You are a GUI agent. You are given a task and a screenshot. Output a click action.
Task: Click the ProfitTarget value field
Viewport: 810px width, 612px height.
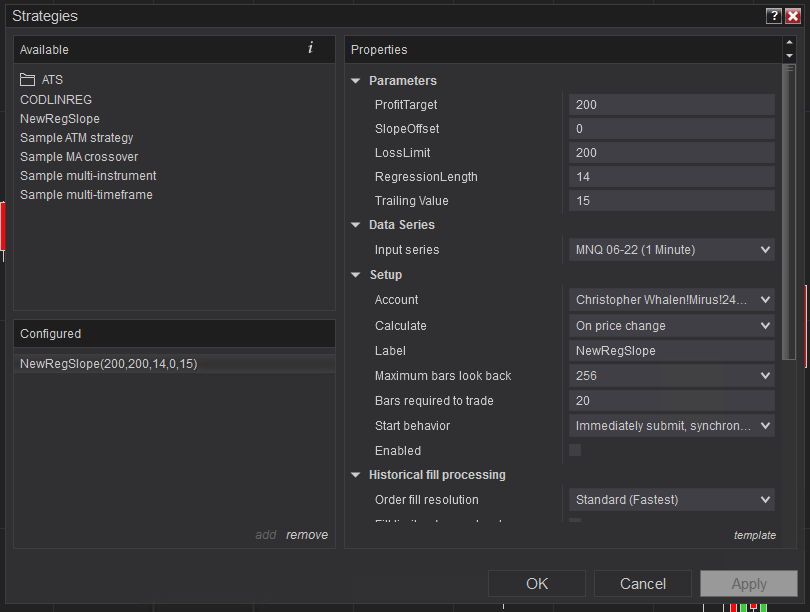click(x=671, y=105)
